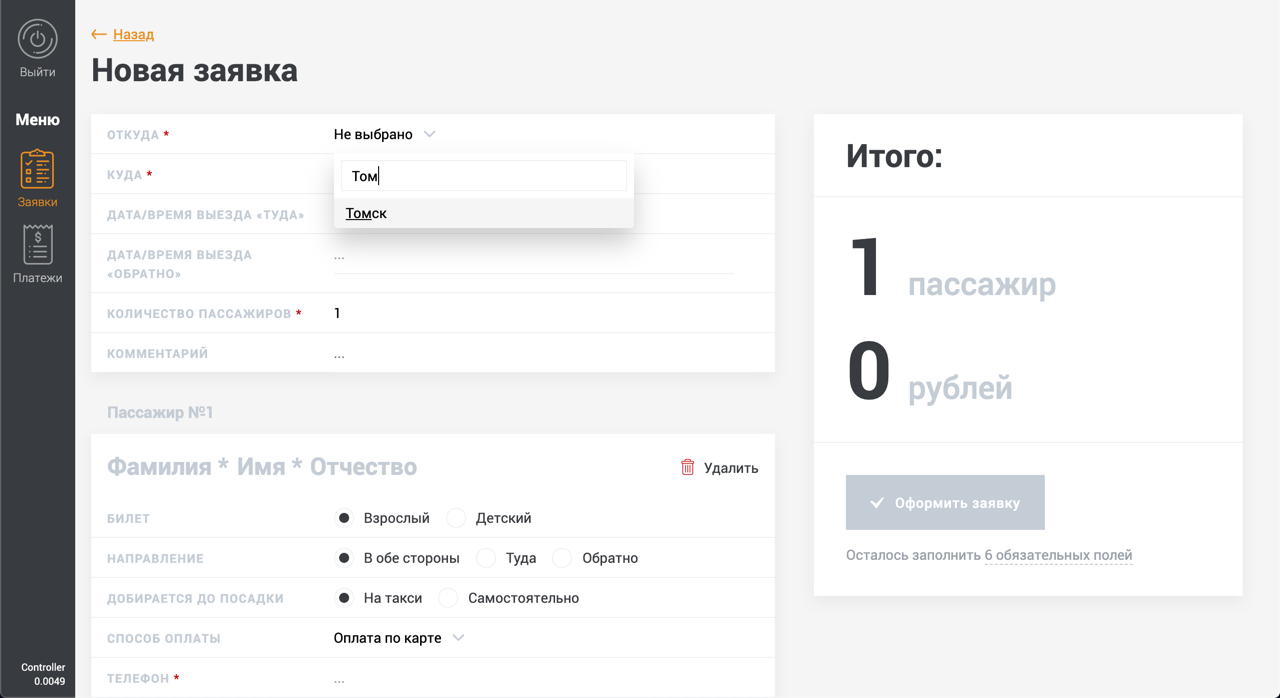
Task: Click the city search field containing 'Том'
Action: click(x=484, y=176)
